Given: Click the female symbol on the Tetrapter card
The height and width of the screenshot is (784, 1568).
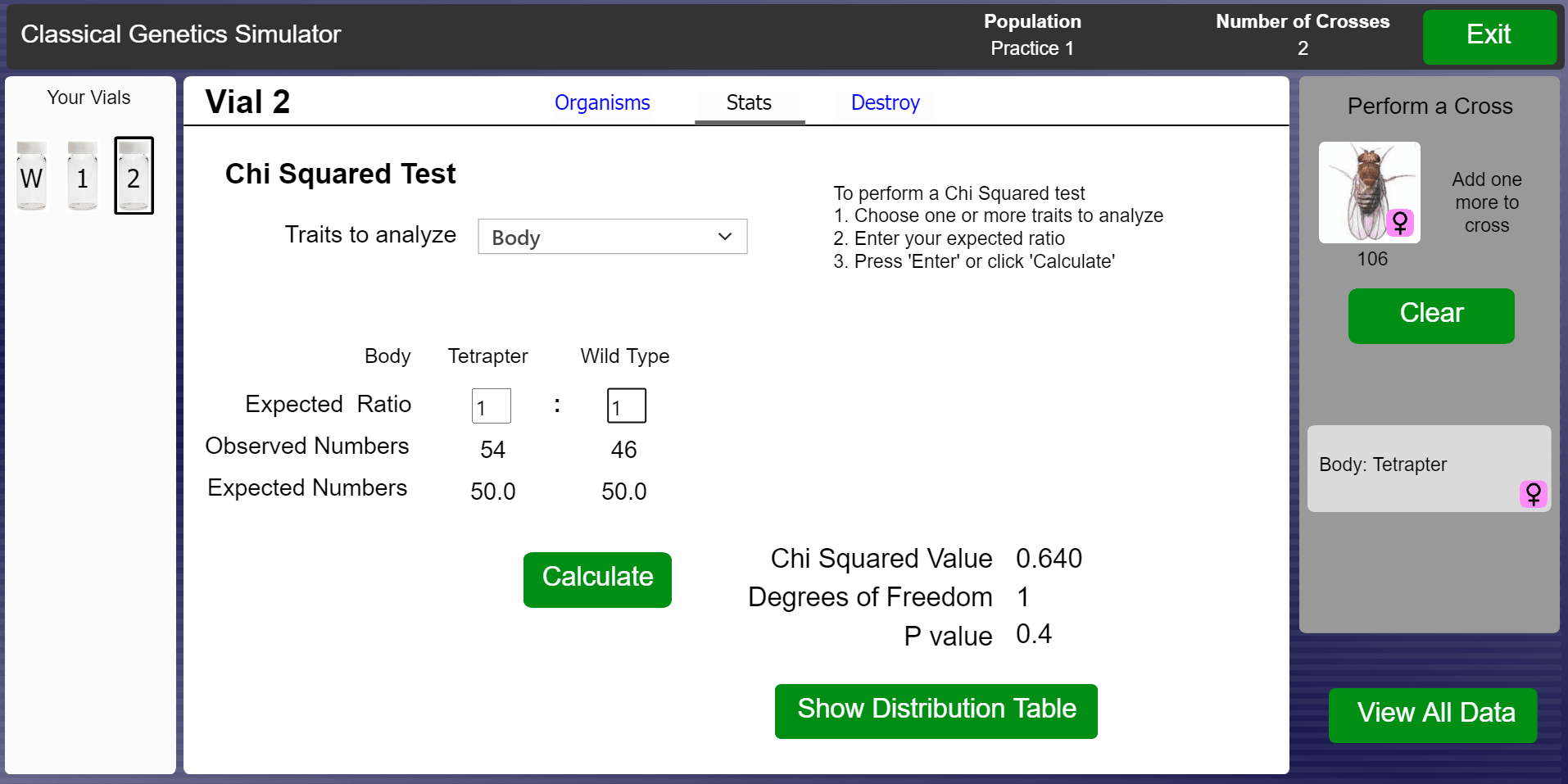Looking at the screenshot, I should point(1533,494).
